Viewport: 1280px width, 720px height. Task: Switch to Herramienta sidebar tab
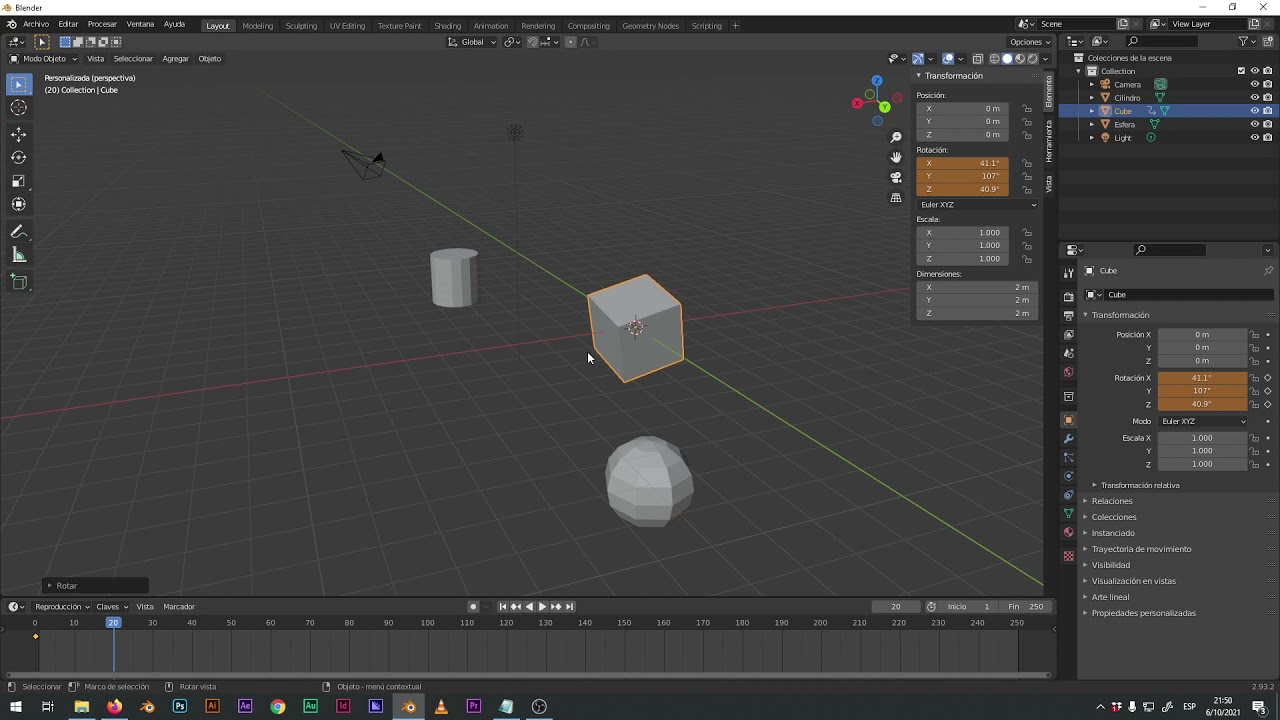[1049, 141]
